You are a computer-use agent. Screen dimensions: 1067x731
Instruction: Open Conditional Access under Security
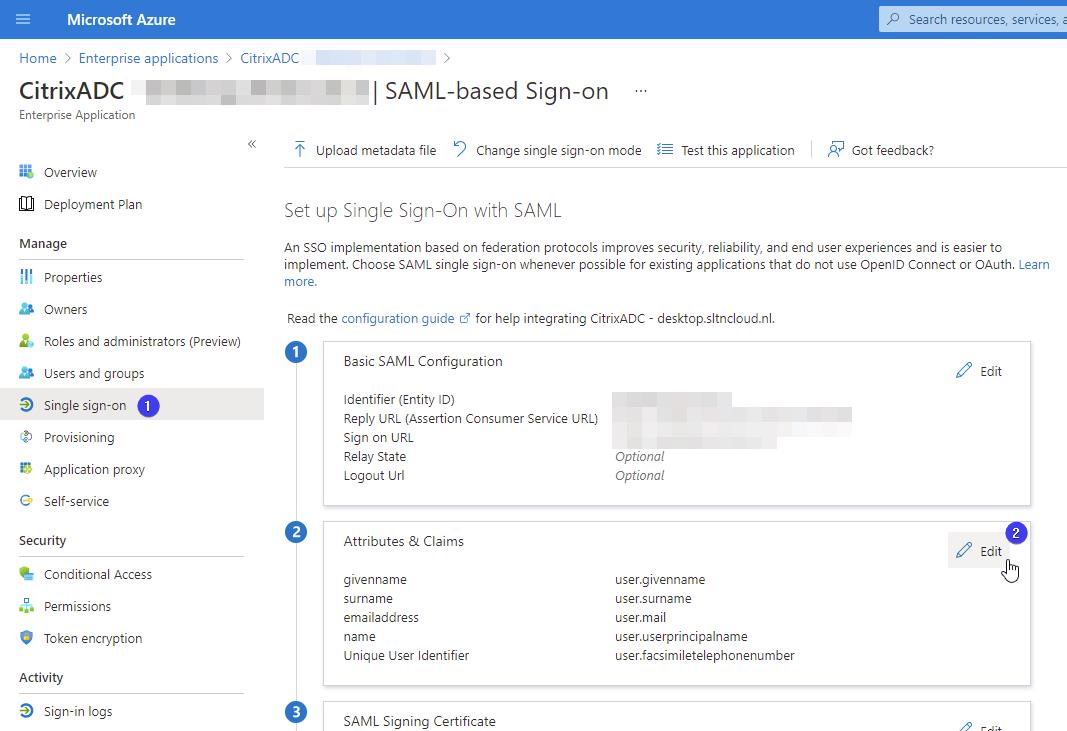(x=98, y=574)
